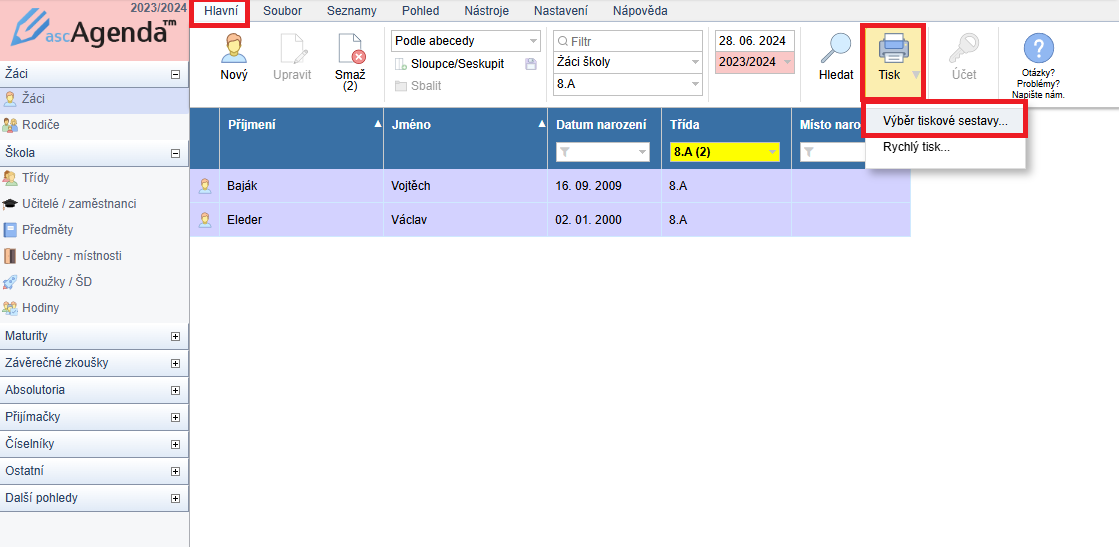The image size is (1119, 547).
Task: Click birth date 16. 09. 2009
Action: tap(604, 186)
